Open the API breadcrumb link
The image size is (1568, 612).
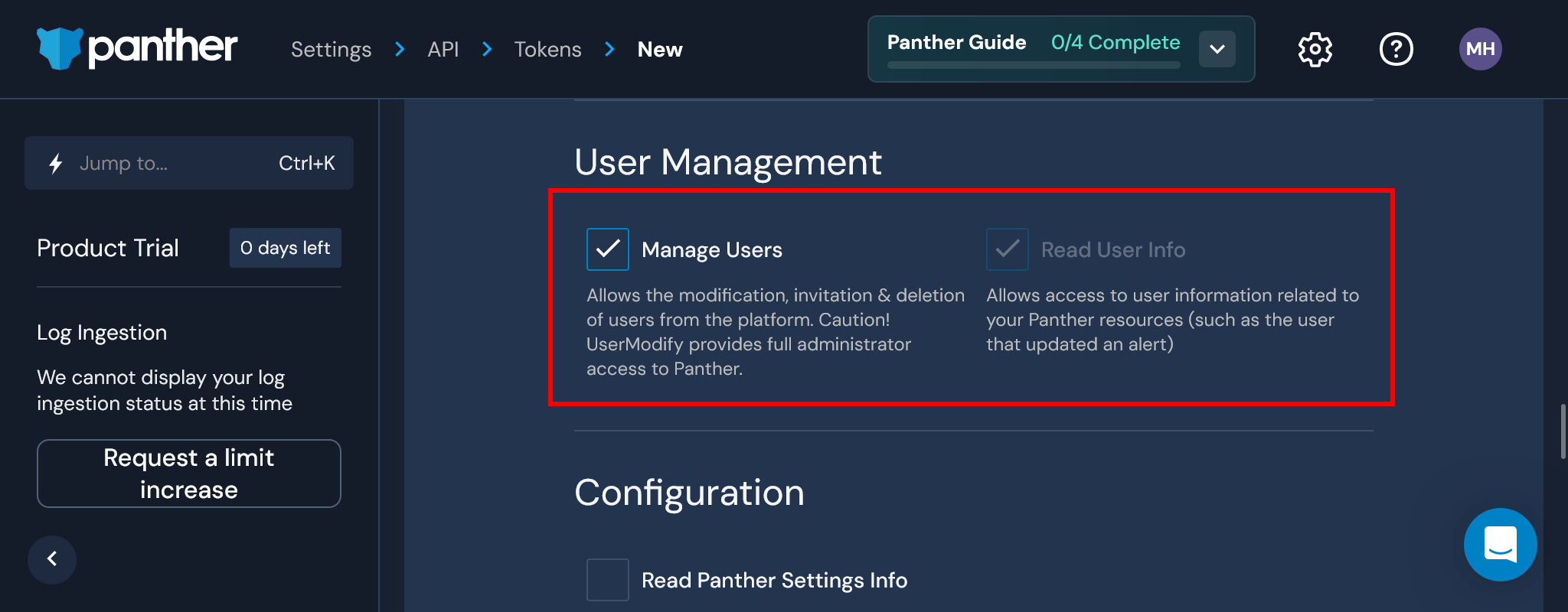click(x=443, y=50)
